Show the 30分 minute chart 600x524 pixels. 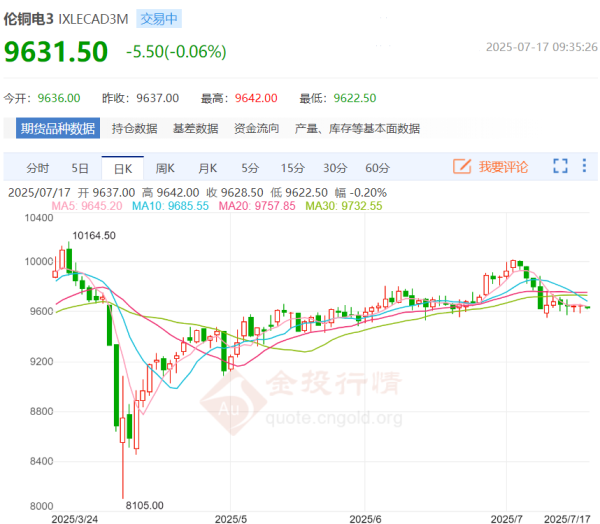[335, 168]
